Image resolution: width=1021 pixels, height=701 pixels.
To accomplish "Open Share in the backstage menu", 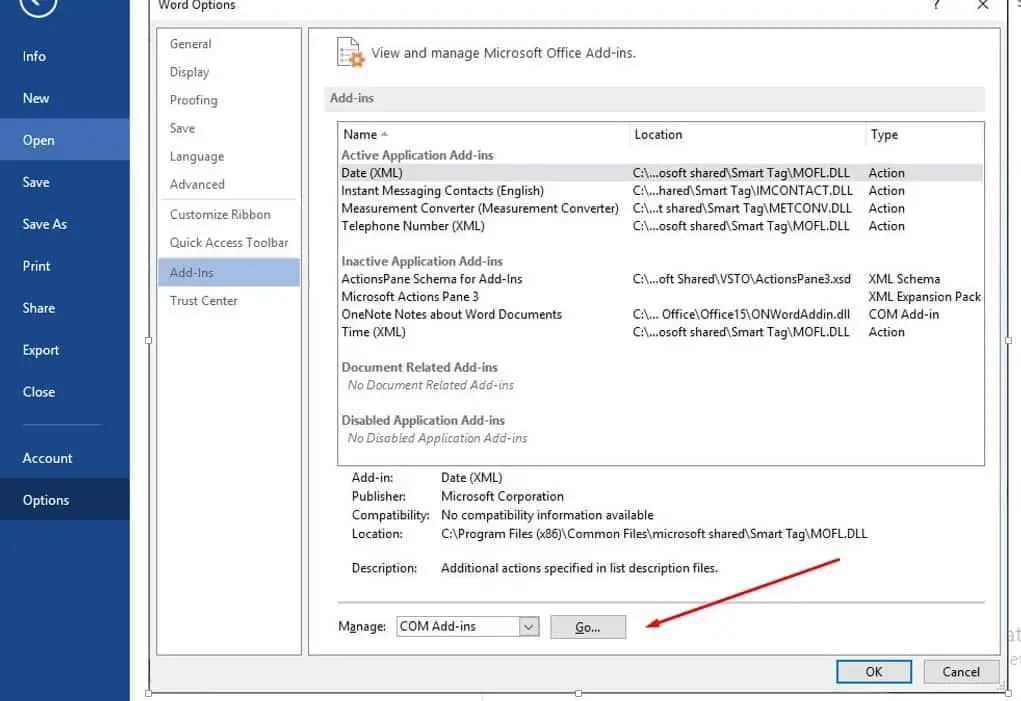I will pyautogui.click(x=64, y=308).
